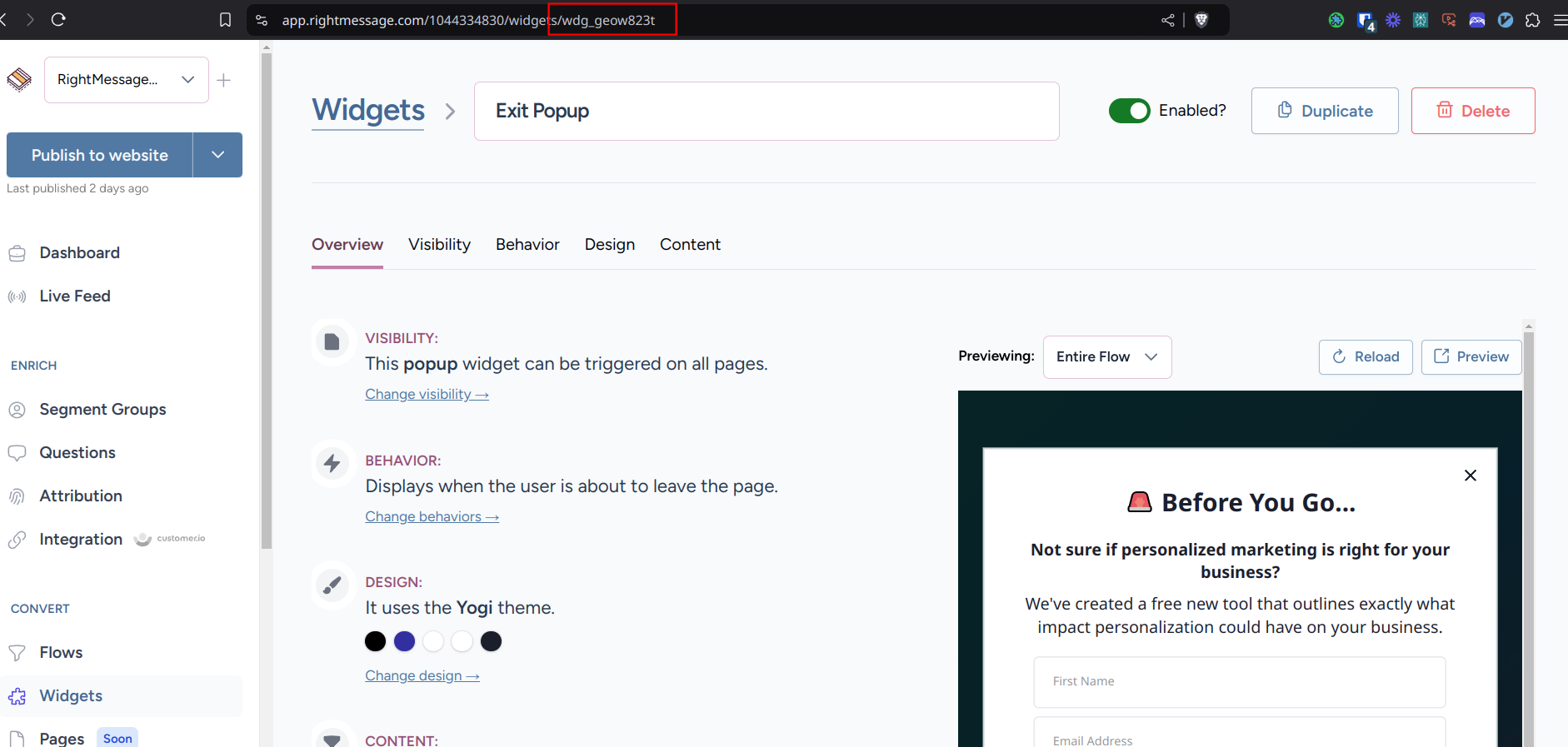Close the Before You Go popup preview
This screenshot has width=1568, height=747.
tap(1470, 475)
